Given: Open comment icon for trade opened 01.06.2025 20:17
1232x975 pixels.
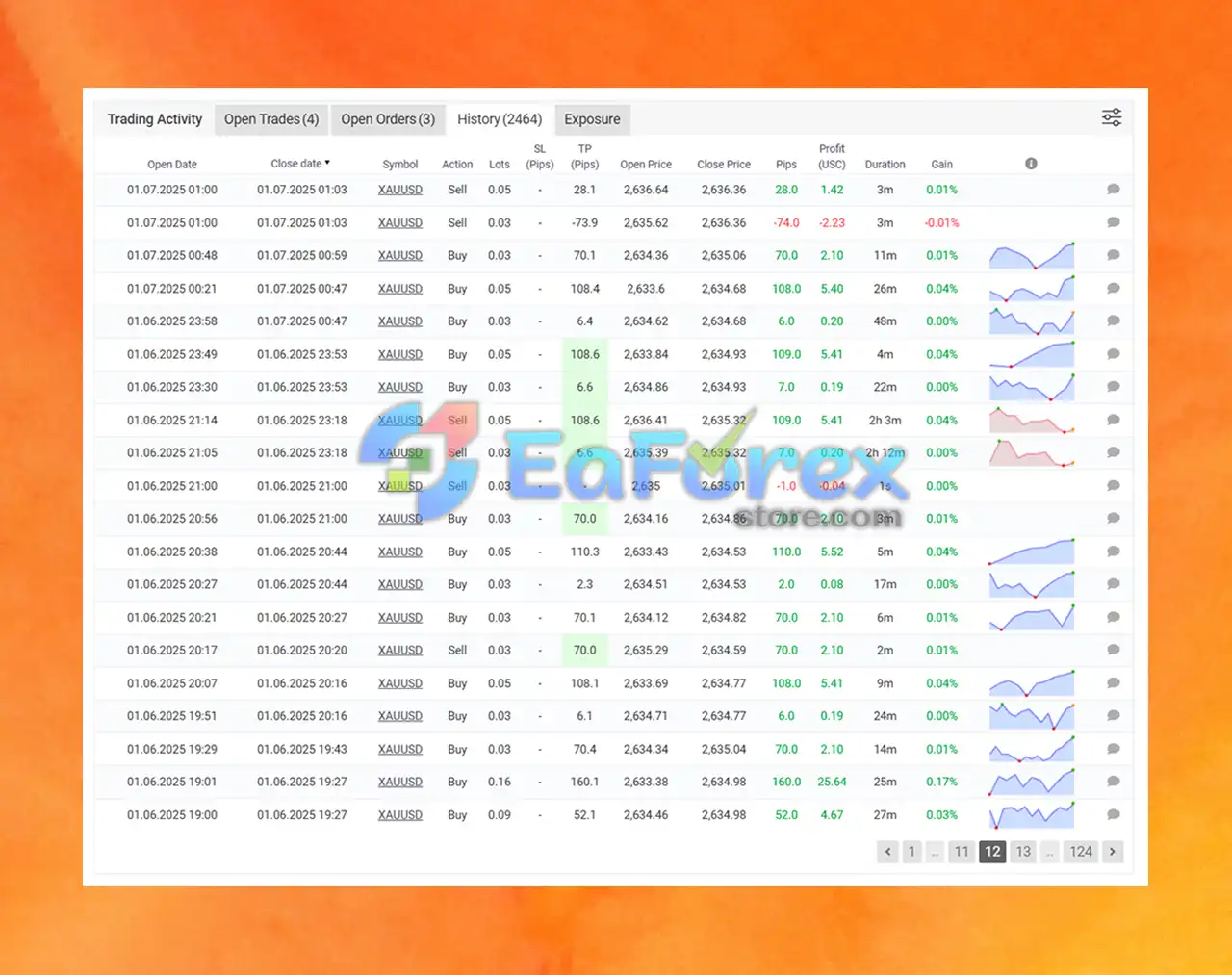Looking at the screenshot, I should click(x=1113, y=650).
